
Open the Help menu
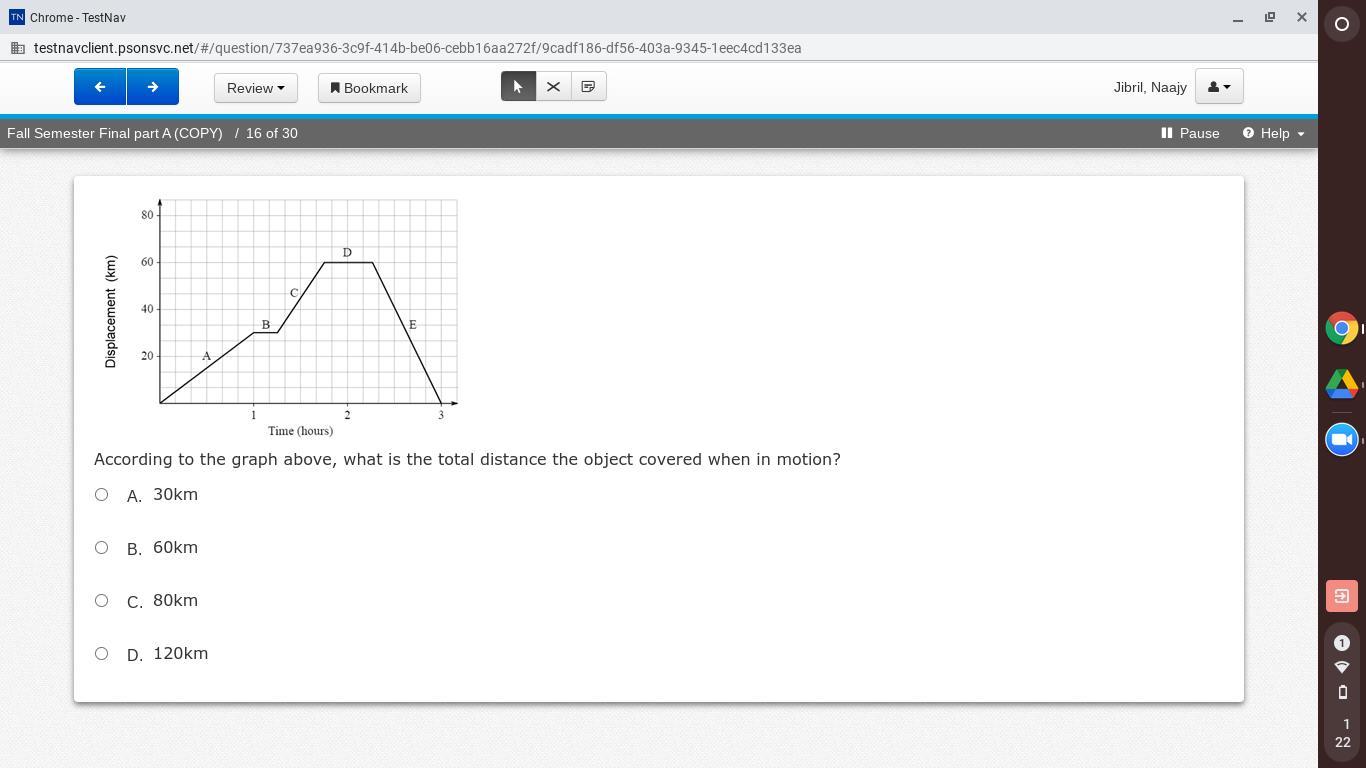[x=1273, y=133]
